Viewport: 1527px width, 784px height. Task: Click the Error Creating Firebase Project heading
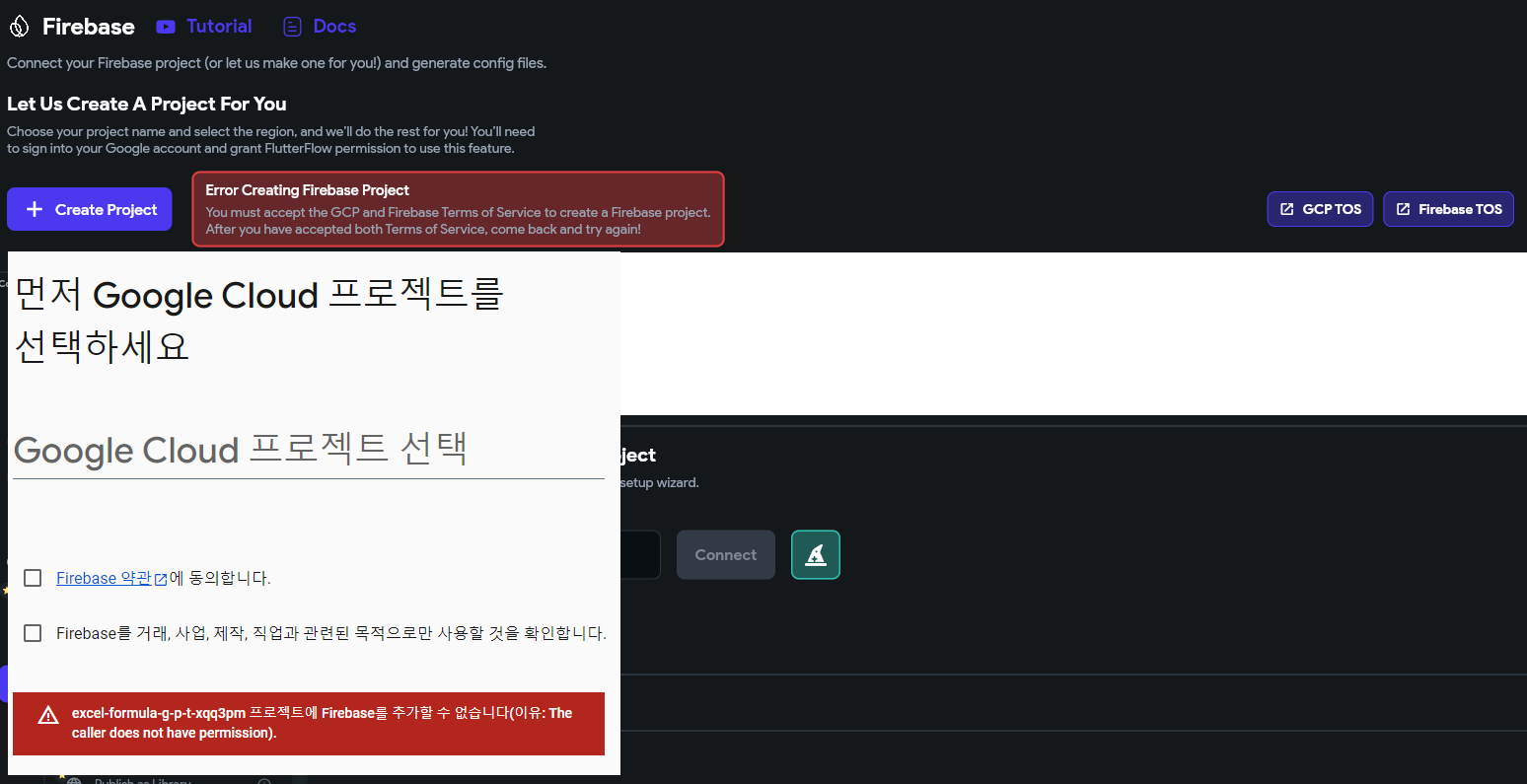[307, 190]
